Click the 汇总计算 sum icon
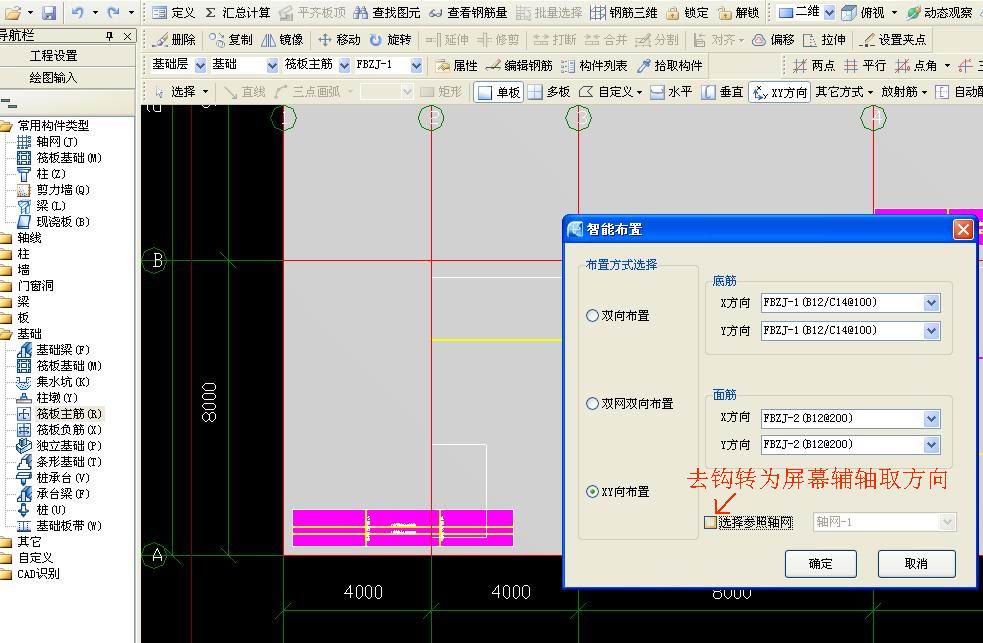Screen dimensions: 983x643 [211, 13]
